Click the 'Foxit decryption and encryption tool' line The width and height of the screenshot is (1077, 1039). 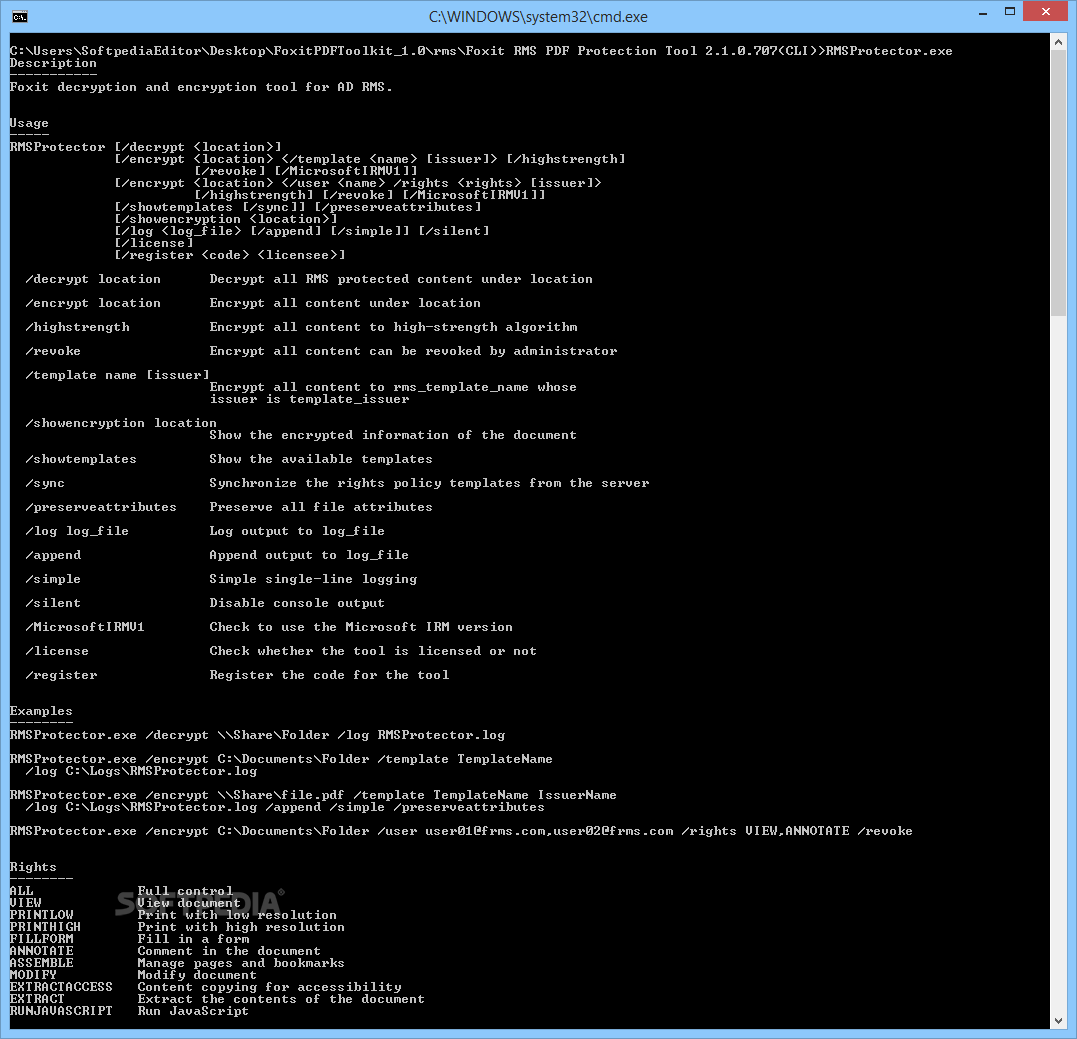[x=201, y=87]
